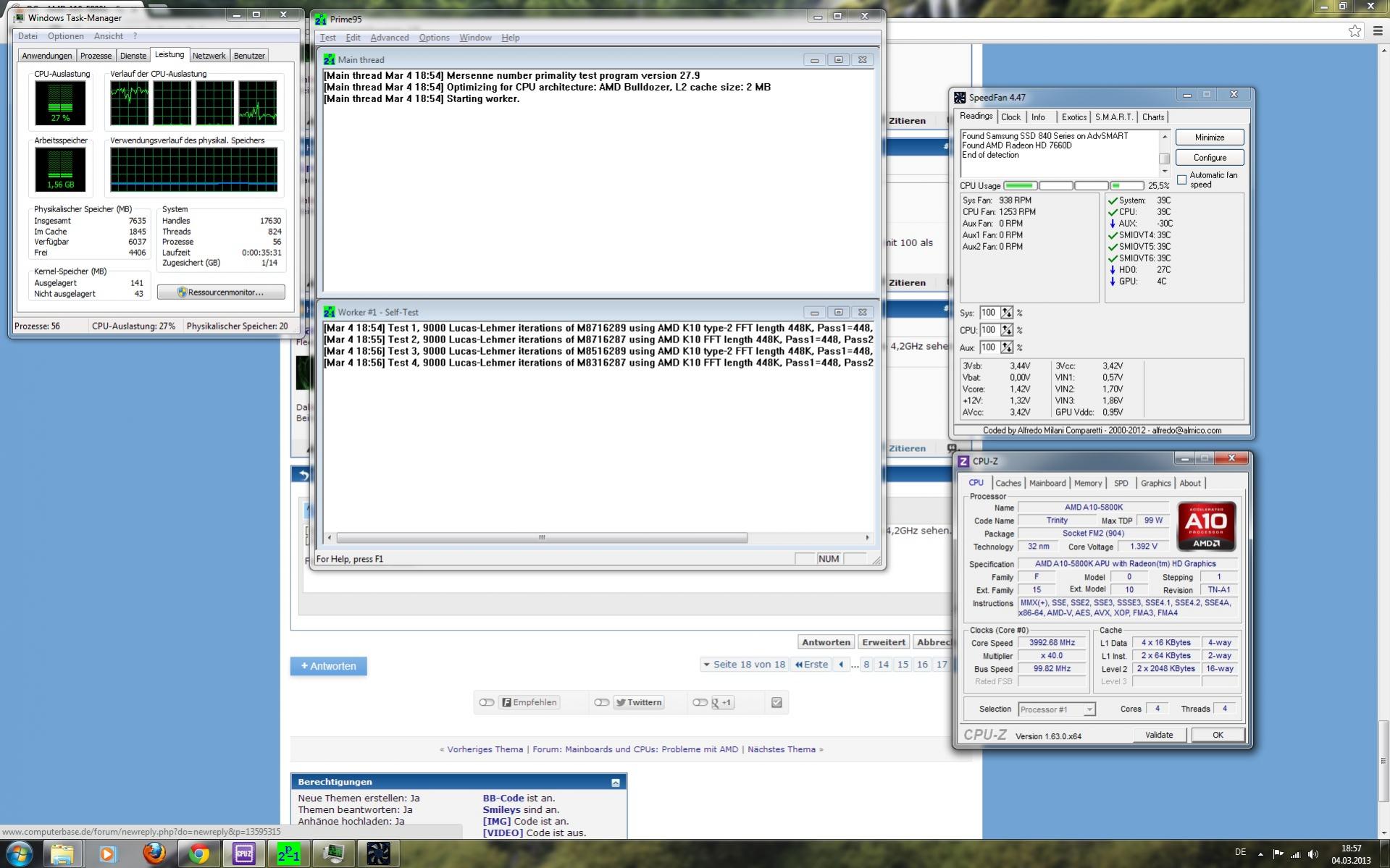The width and height of the screenshot is (1390, 868).
Task: Enable the toggle next to Twittern
Action: (x=601, y=702)
